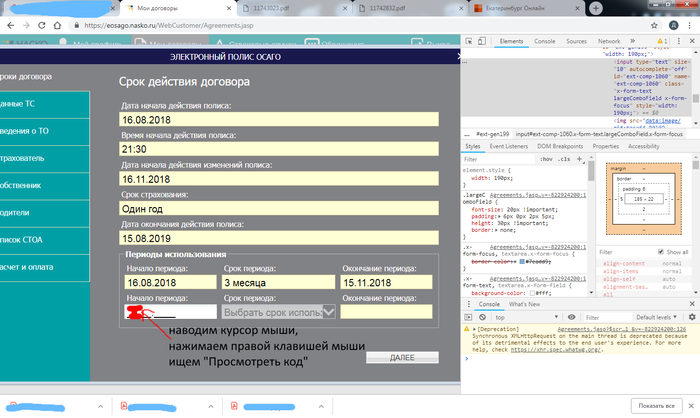Open the 'top' JavaScript context dropdown
Image resolution: width=700 pixels, height=418 pixels.
(x=525, y=315)
